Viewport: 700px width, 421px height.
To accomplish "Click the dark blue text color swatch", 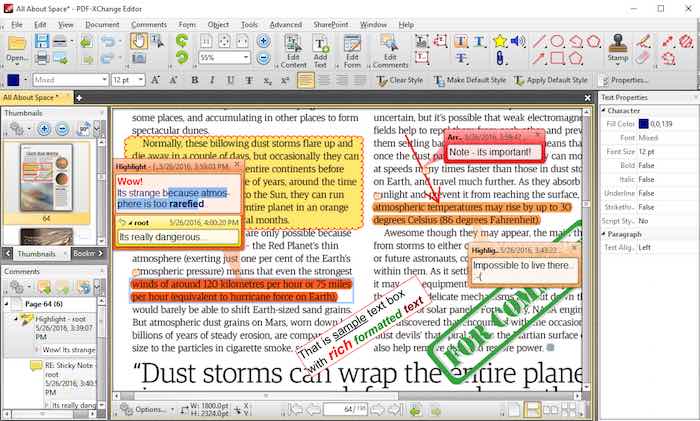I will (x=13, y=80).
